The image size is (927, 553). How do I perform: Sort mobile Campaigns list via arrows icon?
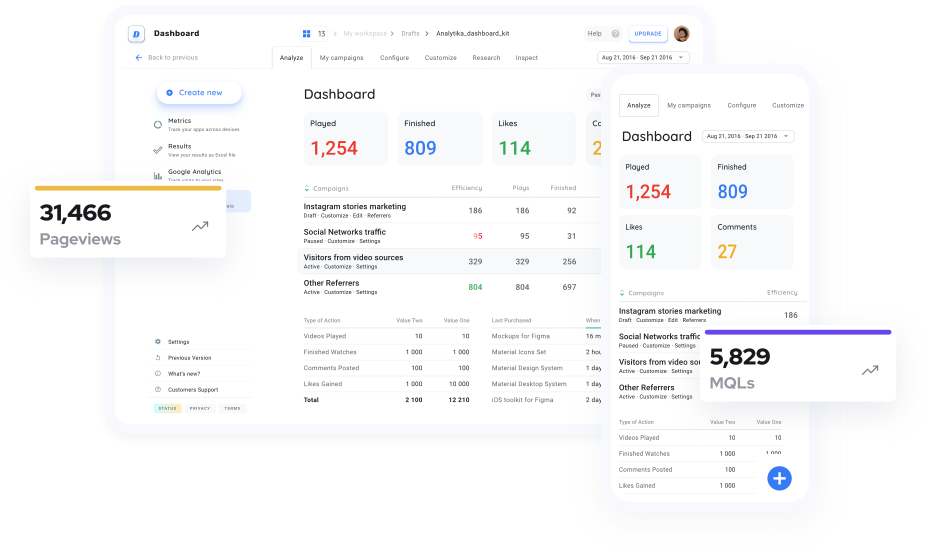coord(622,293)
